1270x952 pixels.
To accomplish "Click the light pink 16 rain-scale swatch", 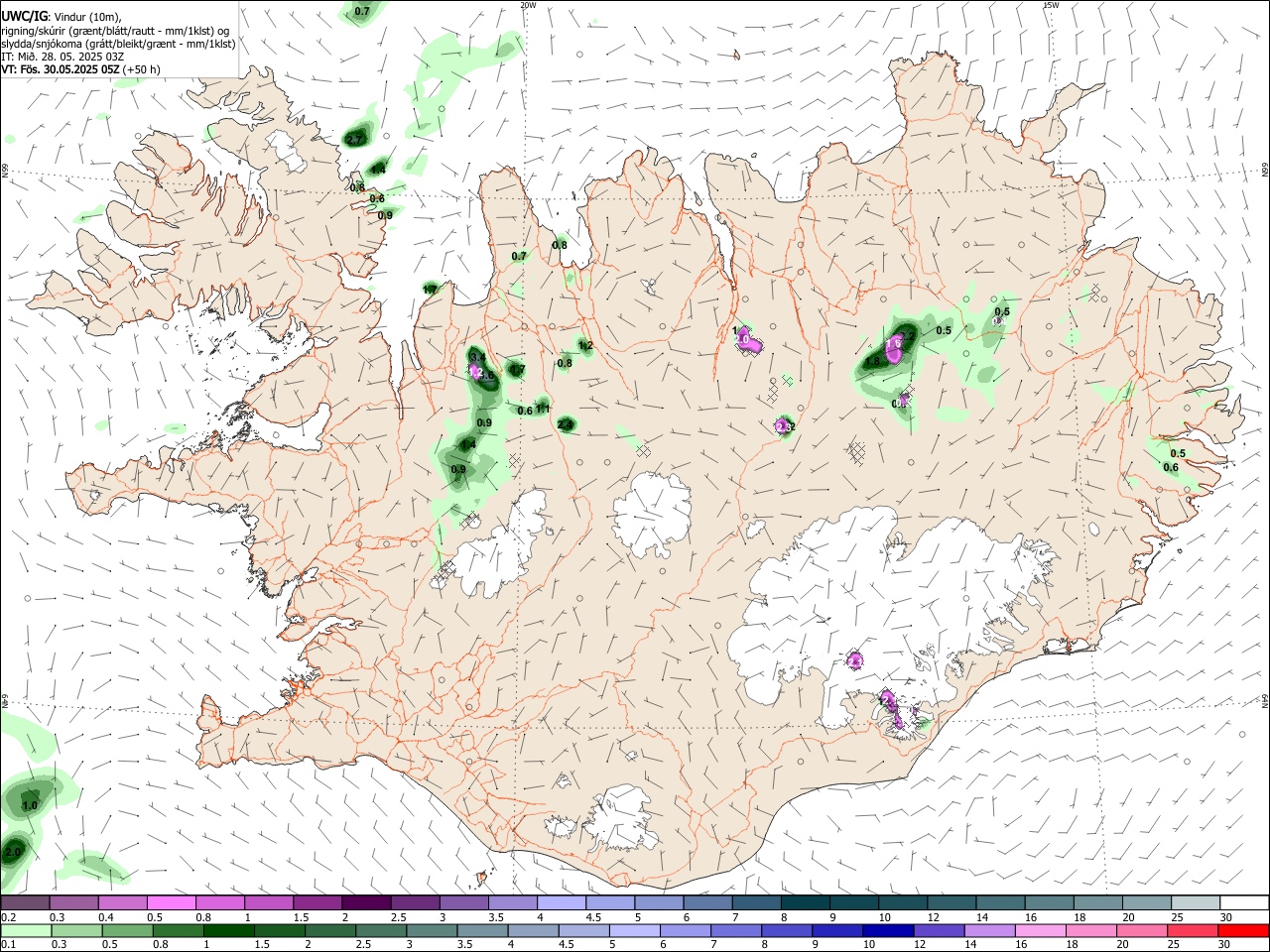I will point(1040,930).
